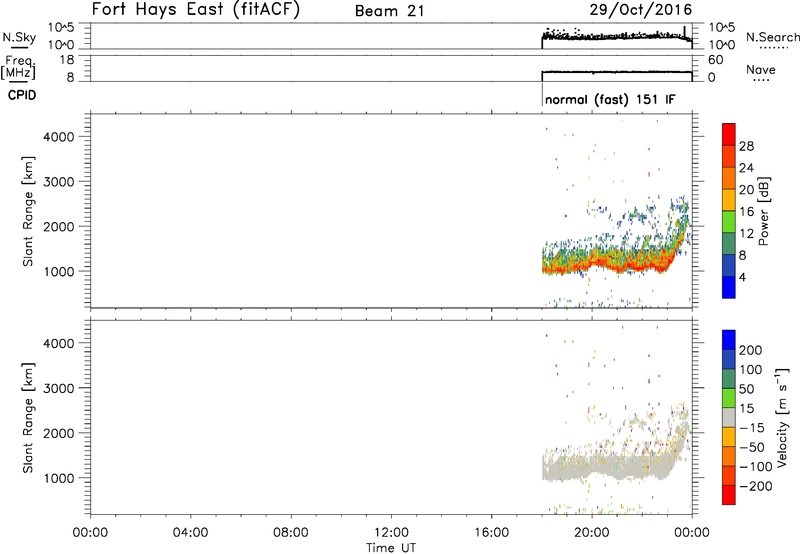Pick the dark blue top of the velocity color bar
Image resolution: width=800 pixels, height=554 pixels.
click(729, 340)
